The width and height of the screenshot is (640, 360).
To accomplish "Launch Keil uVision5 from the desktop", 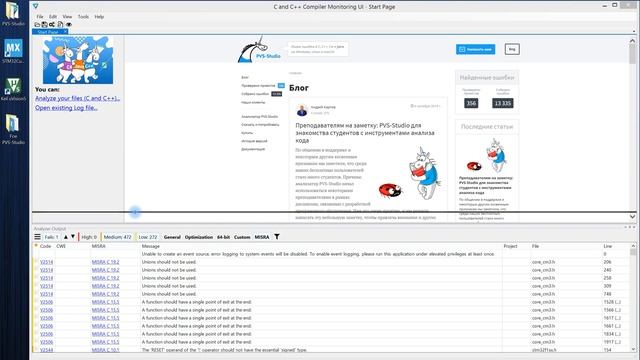I will (x=13, y=89).
